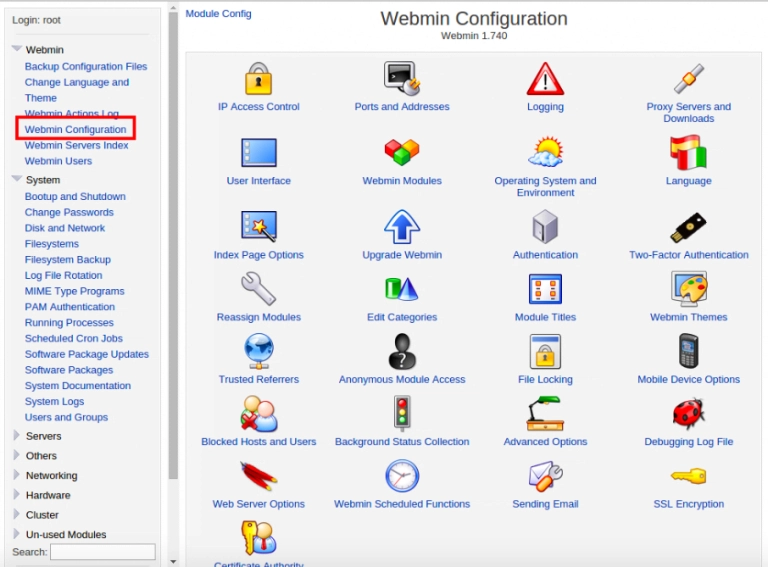Open Certificate Authority key and user icon
Viewport: 768px width, 567px height.
[x=259, y=537]
